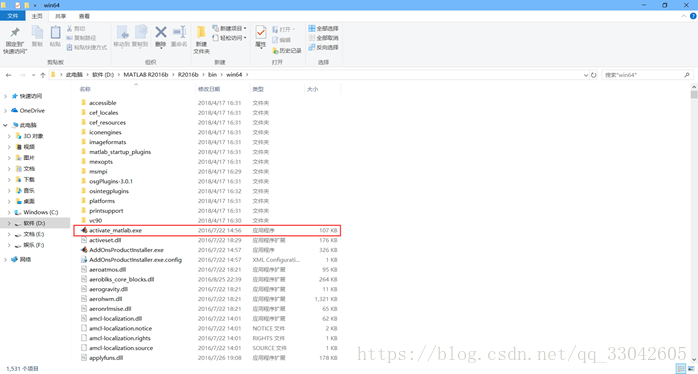The width and height of the screenshot is (698, 374).
Task: Click 软件 (D:) in the address breadcrumb
Action: tap(103, 75)
